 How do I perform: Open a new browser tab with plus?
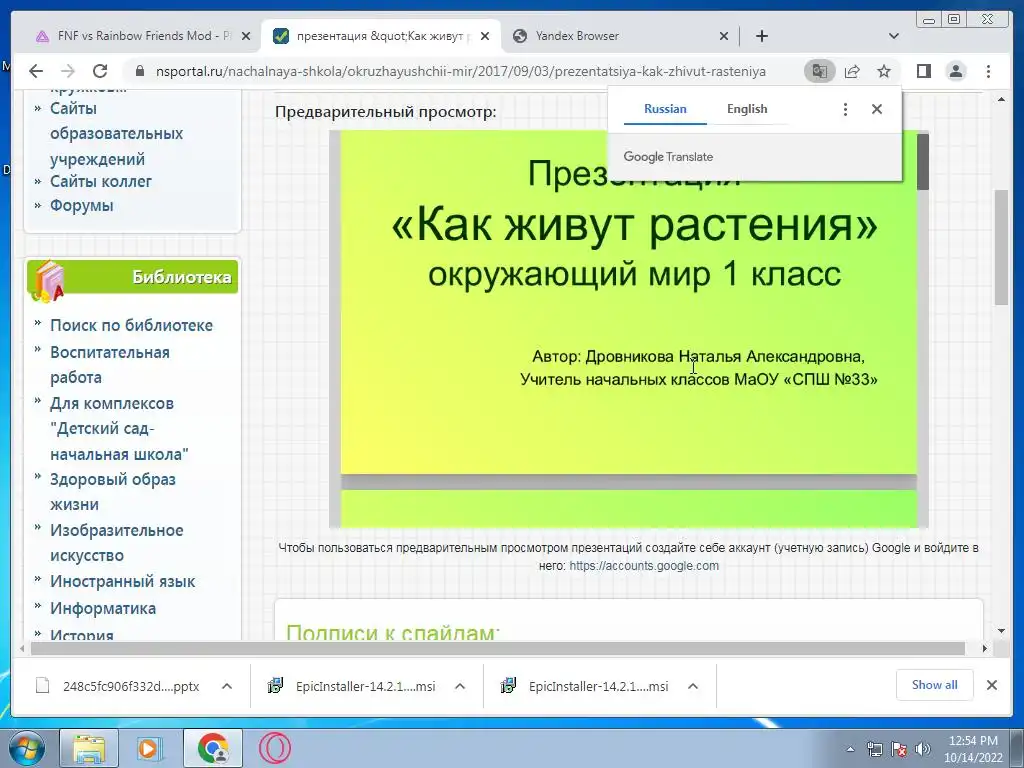coord(761,36)
